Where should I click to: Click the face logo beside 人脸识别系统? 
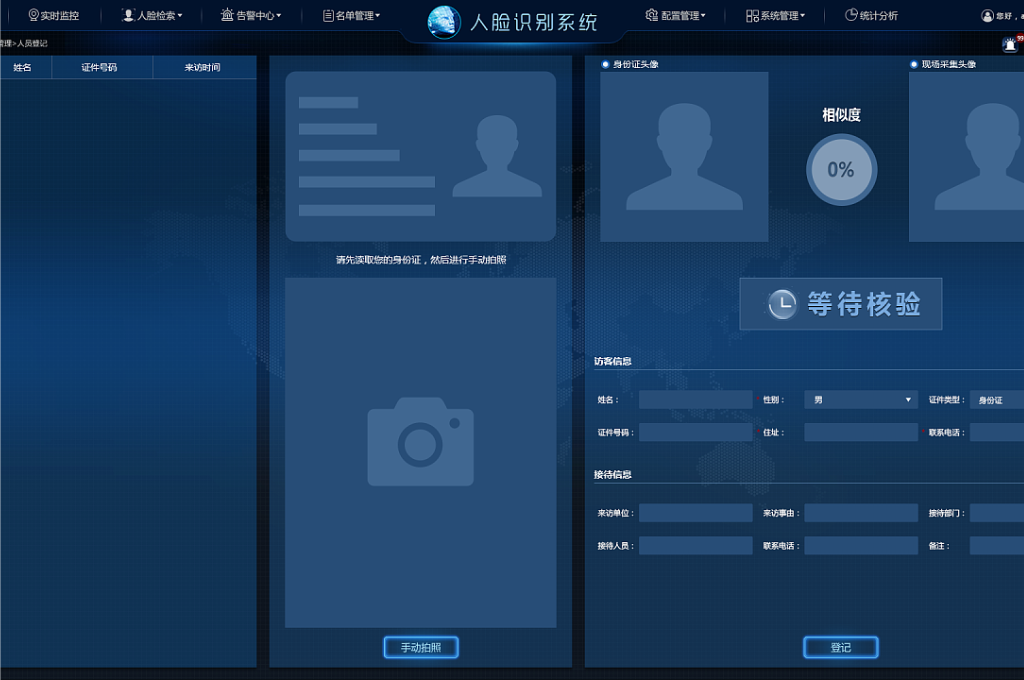[444, 22]
